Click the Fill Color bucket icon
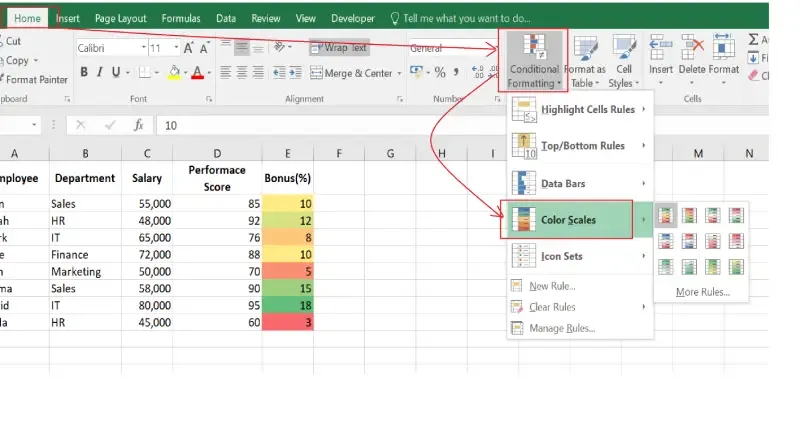The height and width of the screenshot is (435, 800). point(173,72)
